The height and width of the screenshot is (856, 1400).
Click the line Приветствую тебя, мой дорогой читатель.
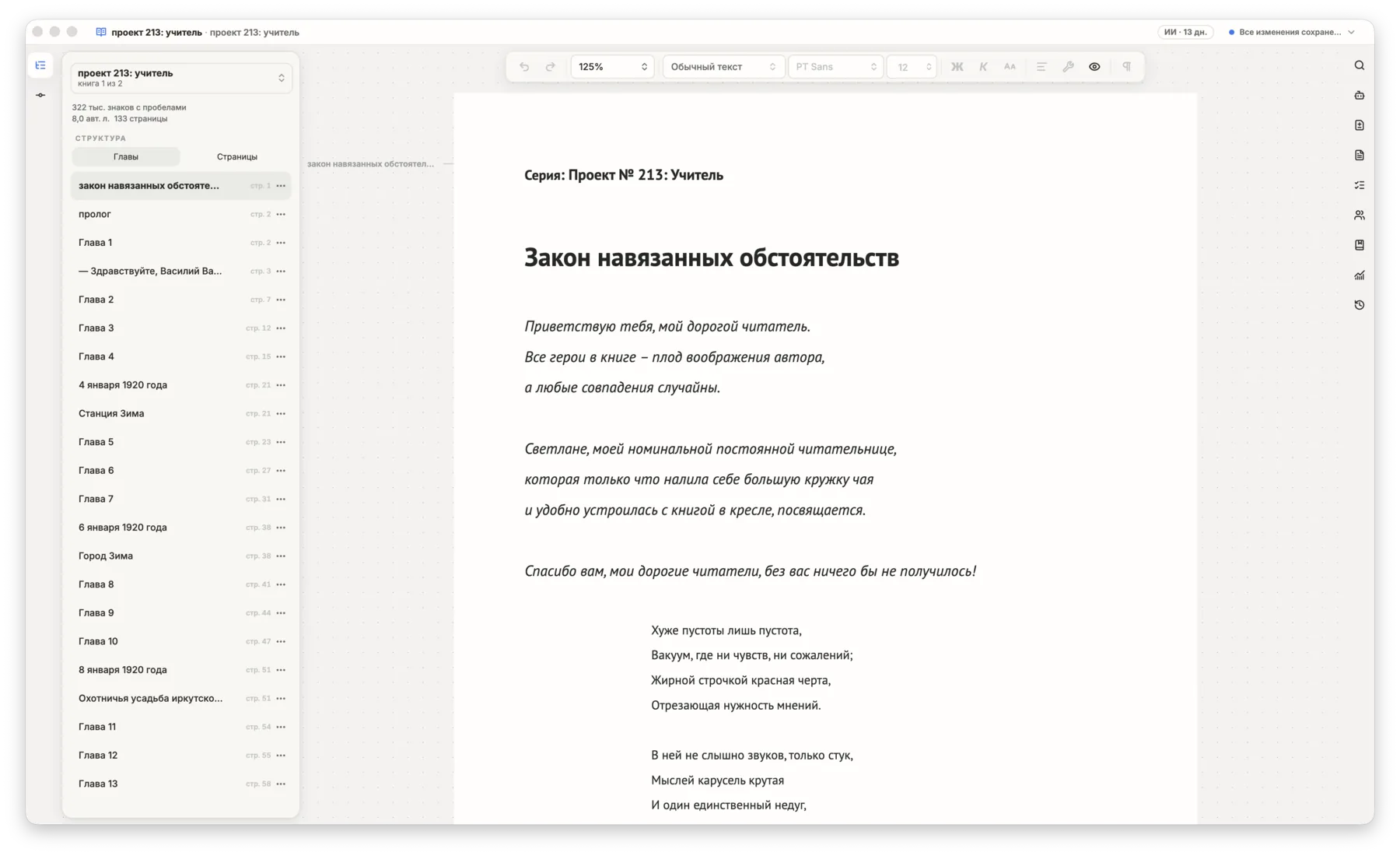[667, 327]
